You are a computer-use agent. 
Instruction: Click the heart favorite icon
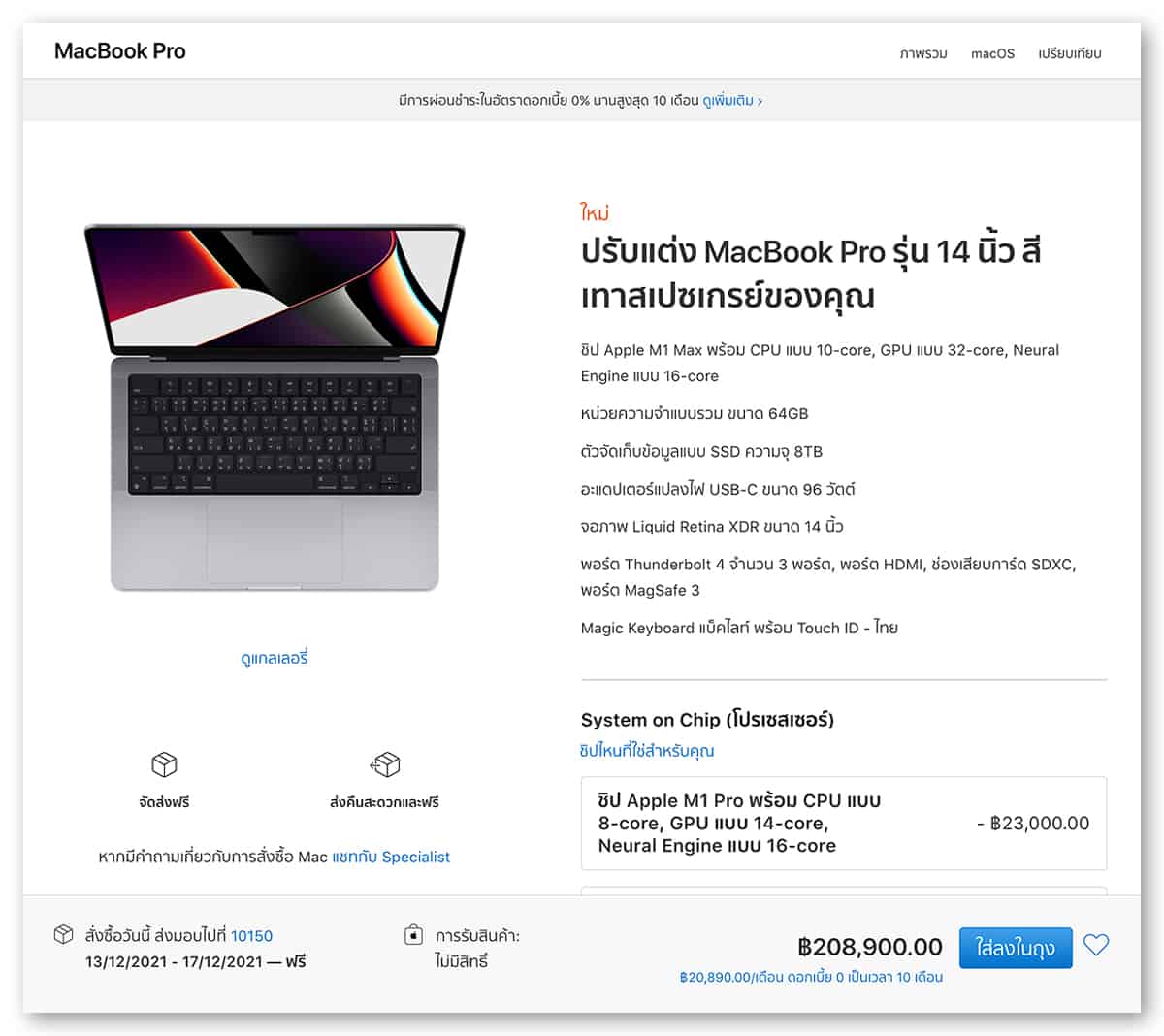(x=1096, y=945)
